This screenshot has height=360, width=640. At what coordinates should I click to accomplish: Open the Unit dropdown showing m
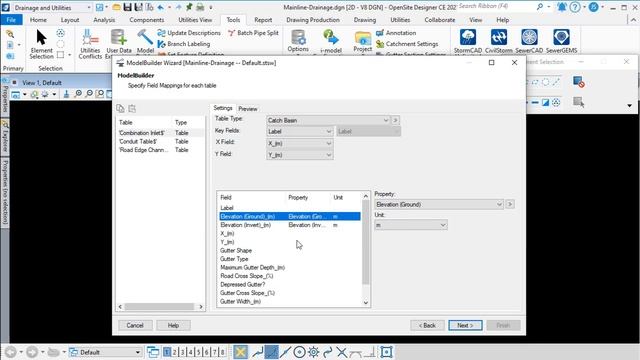pos(411,225)
